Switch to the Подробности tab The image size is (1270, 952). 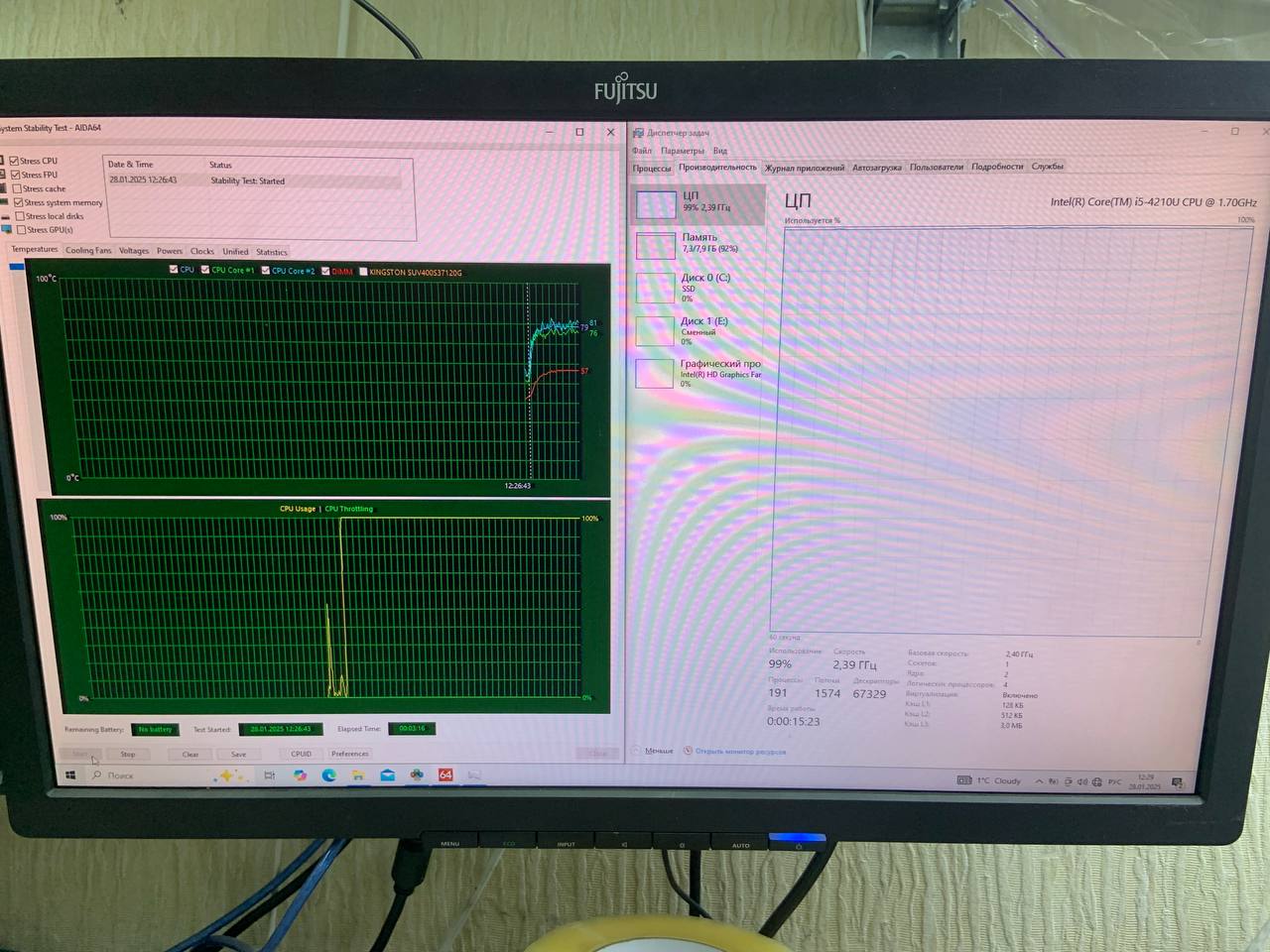point(997,167)
